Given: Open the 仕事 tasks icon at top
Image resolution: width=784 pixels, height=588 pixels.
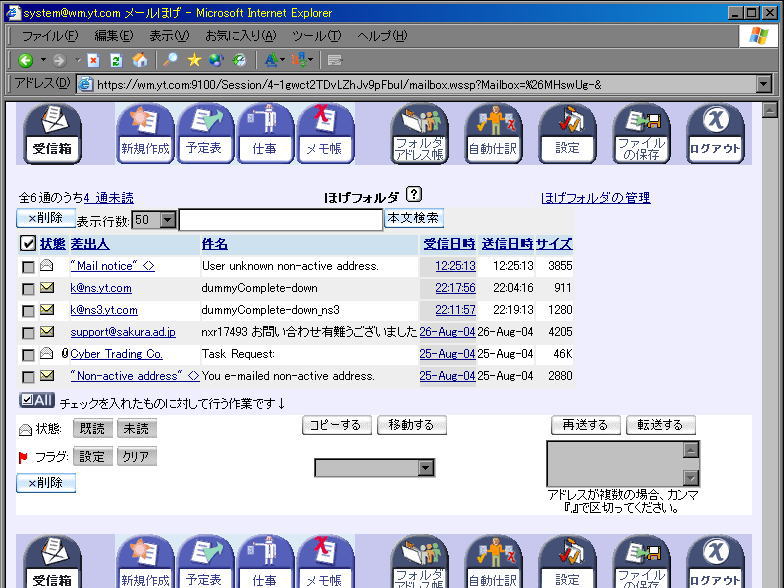Looking at the screenshot, I should click(x=265, y=134).
